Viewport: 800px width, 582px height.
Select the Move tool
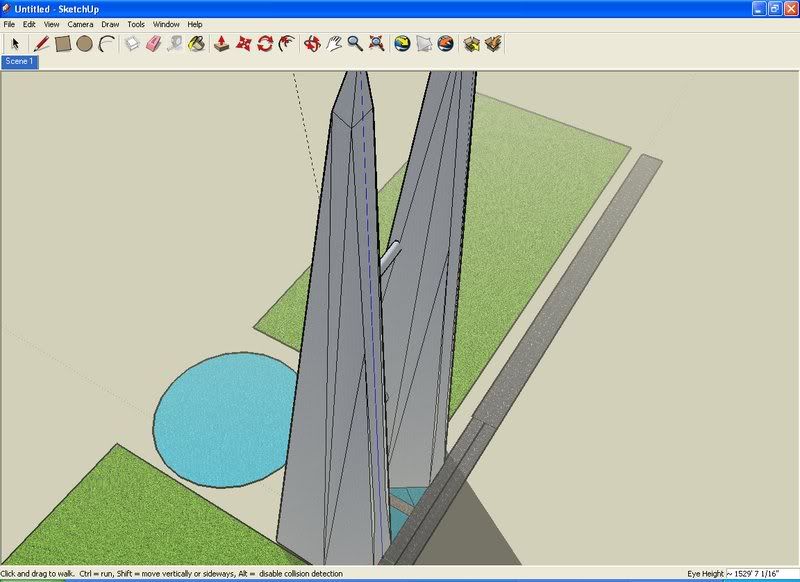243,43
